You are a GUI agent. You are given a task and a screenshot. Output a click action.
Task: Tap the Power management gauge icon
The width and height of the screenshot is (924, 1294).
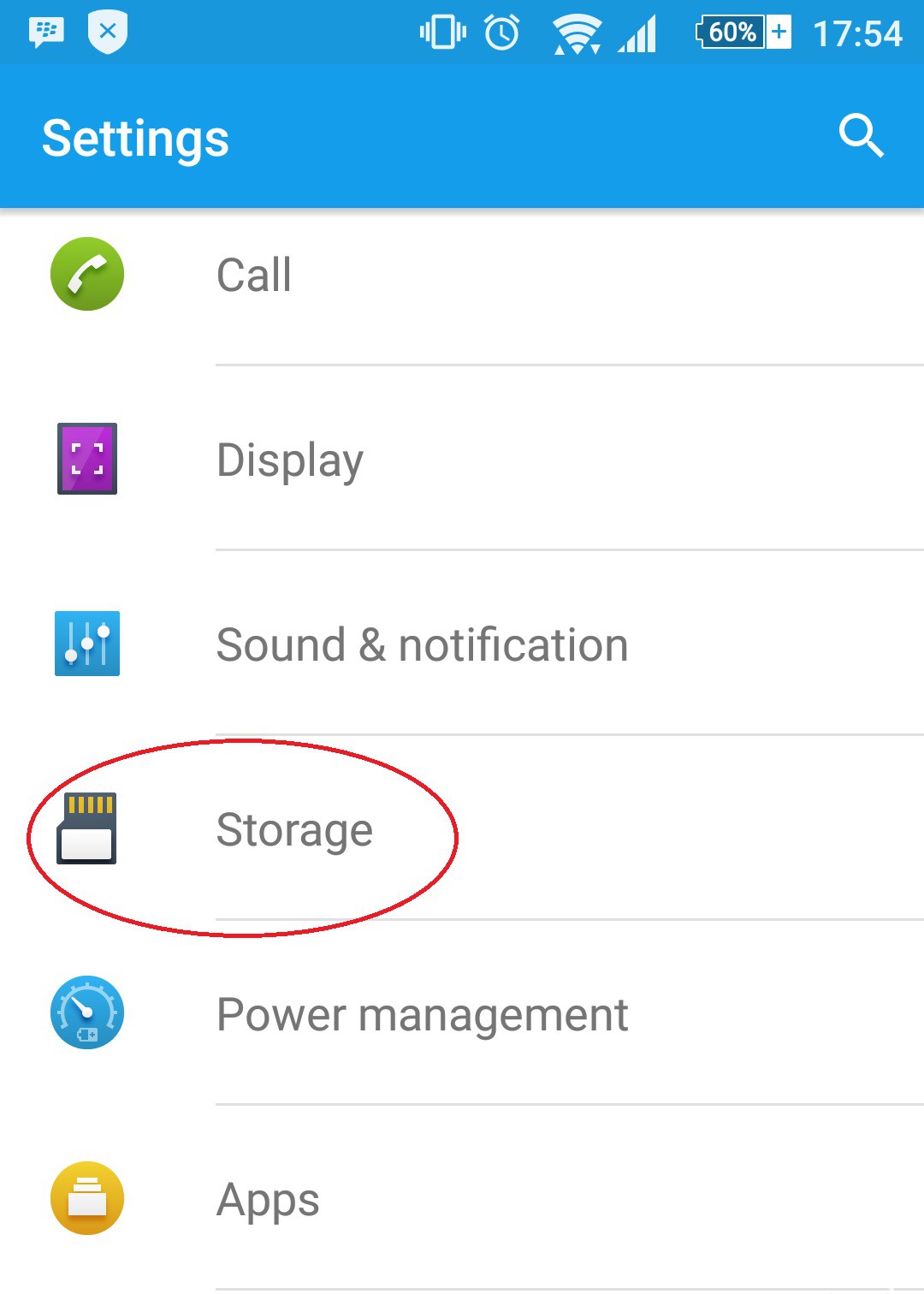tap(87, 1013)
